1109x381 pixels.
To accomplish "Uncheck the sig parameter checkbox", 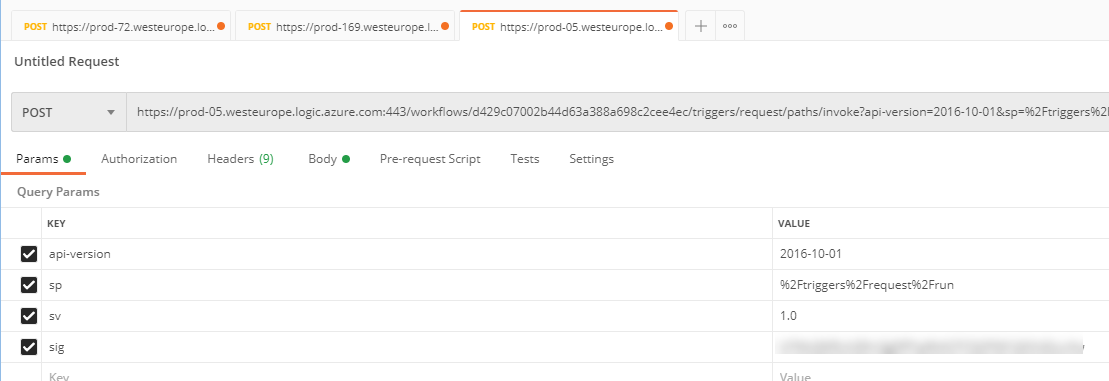I will (28, 347).
